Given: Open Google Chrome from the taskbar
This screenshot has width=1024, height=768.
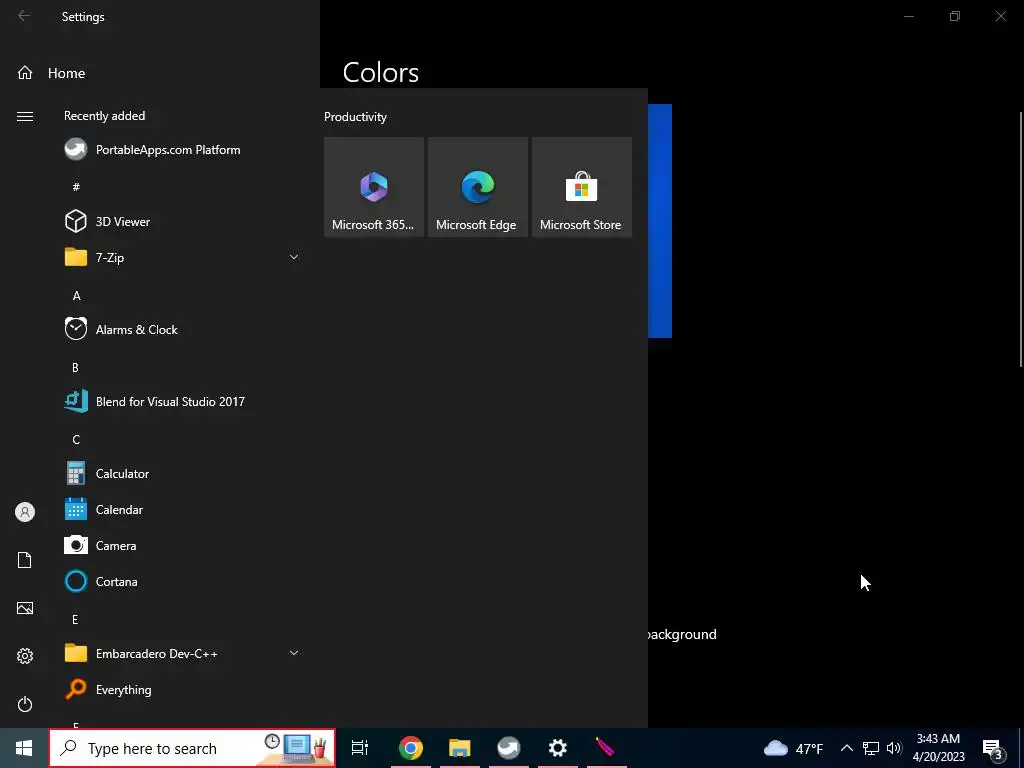Looking at the screenshot, I should (x=411, y=748).
